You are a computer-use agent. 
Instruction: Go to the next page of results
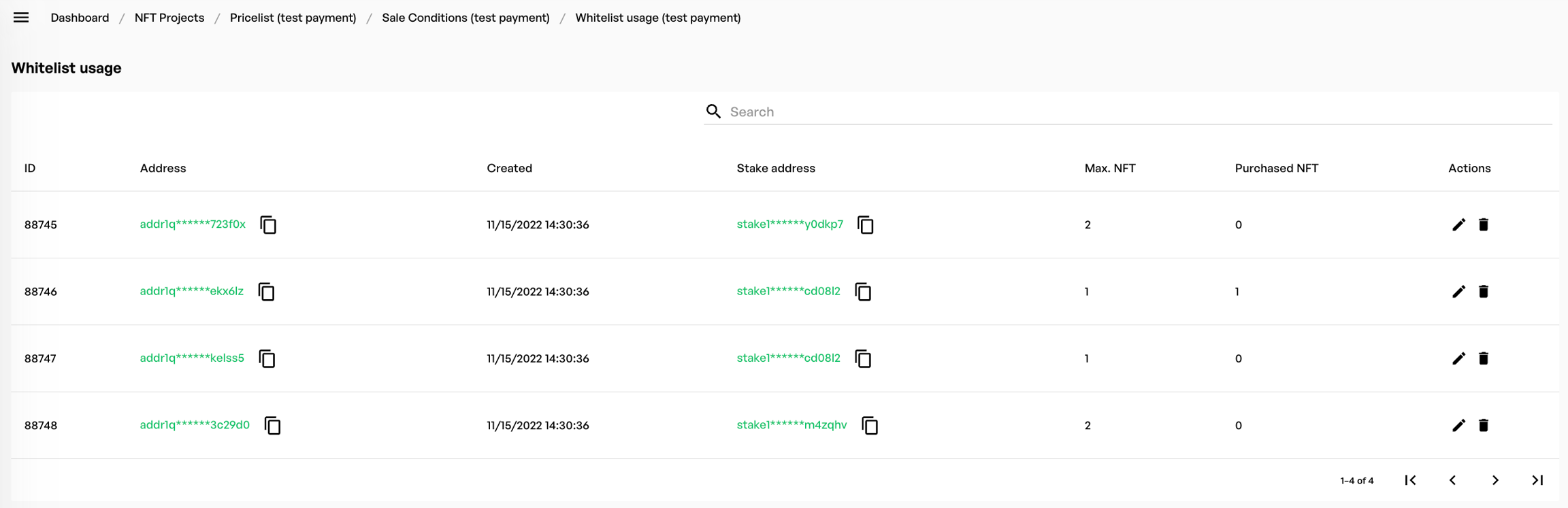(x=1495, y=480)
